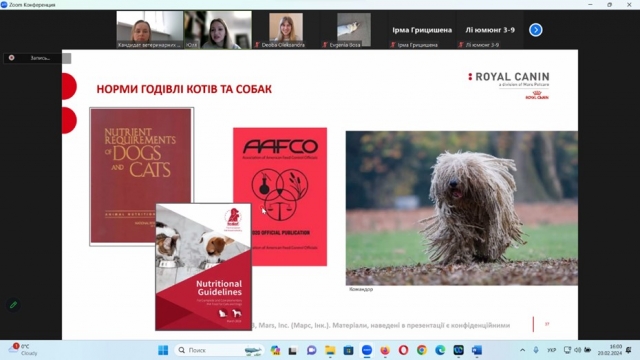Open the weather widget showing Cloudy
The width and height of the screenshot is (640, 360).
24,350
